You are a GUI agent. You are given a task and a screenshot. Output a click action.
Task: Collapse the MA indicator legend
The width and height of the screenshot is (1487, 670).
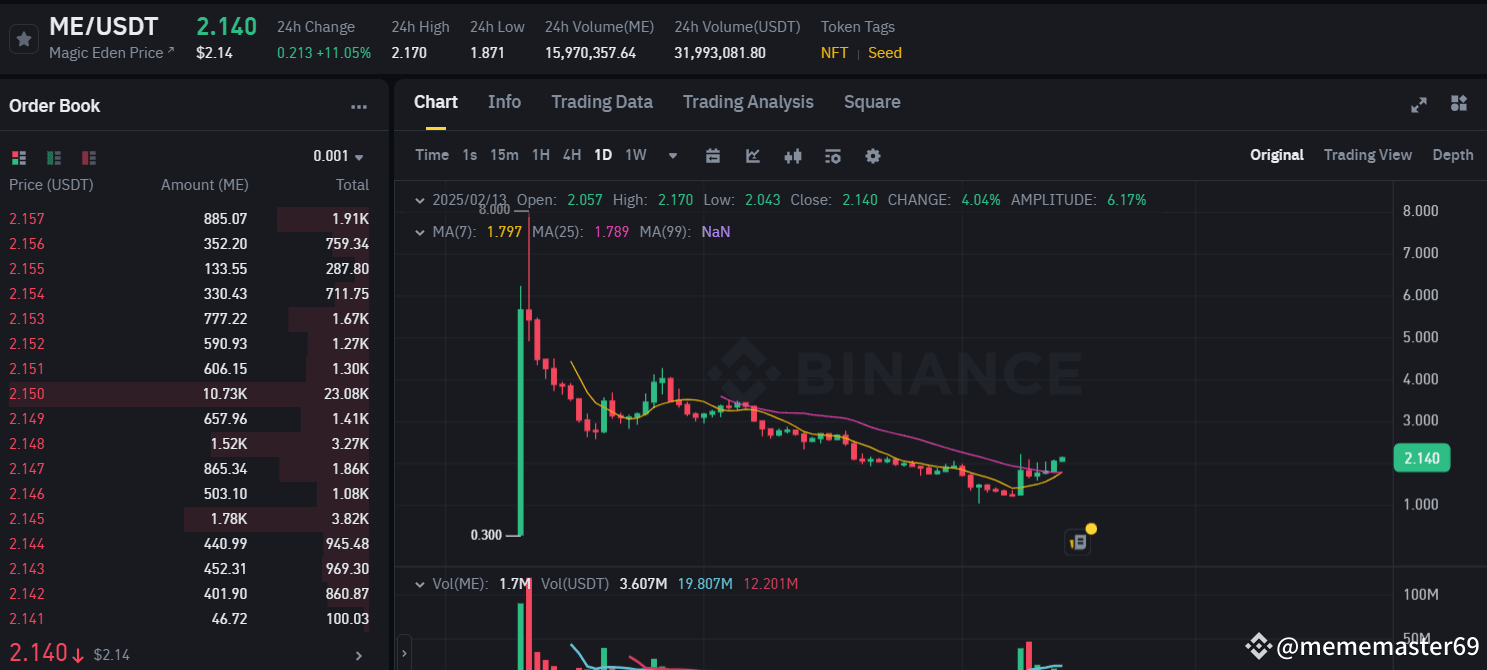[x=420, y=232]
